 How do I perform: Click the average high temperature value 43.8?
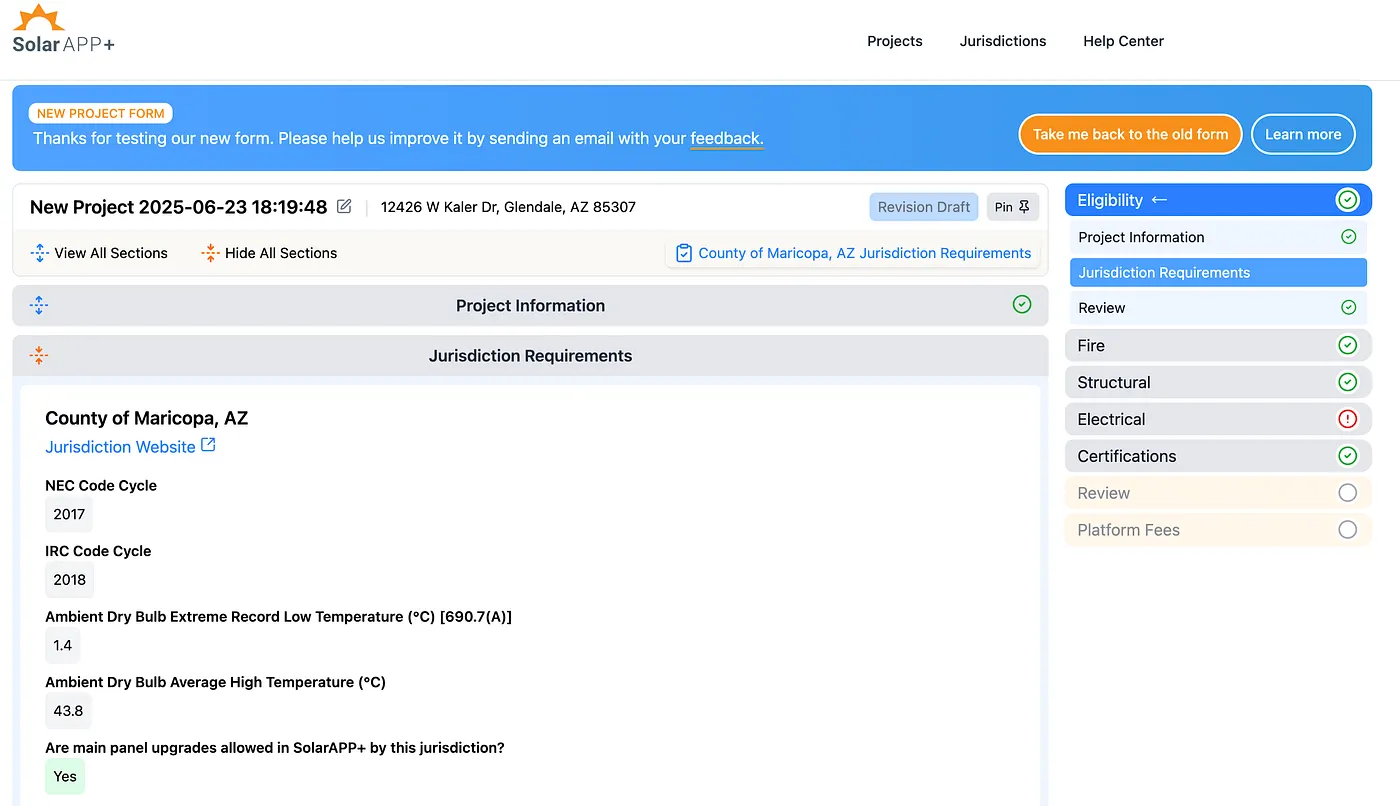[68, 710]
